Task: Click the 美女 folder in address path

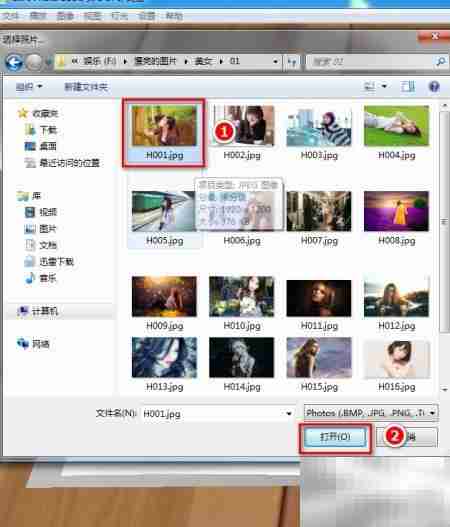Action: click(x=203, y=61)
